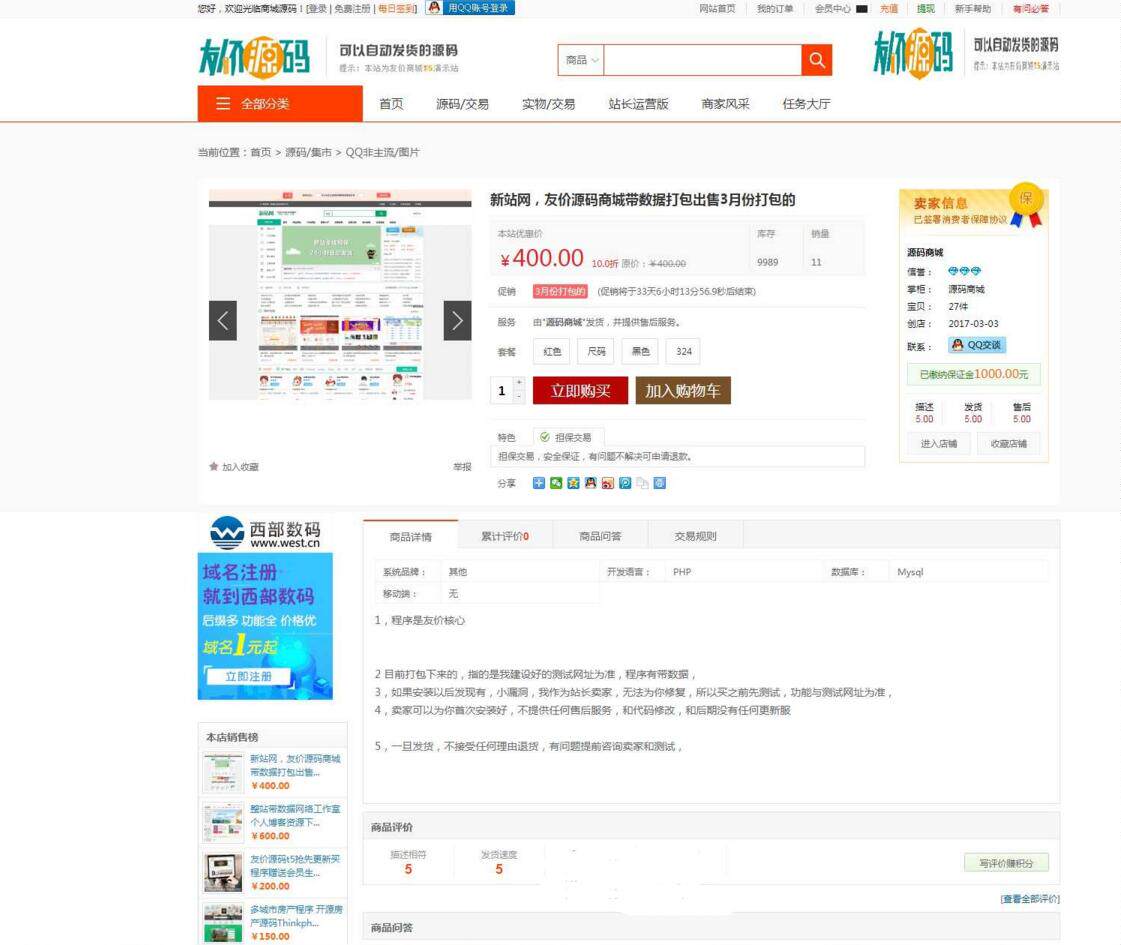Switch to the 商品详情 tab
Screen dimensions: 1121x945
click(410, 536)
